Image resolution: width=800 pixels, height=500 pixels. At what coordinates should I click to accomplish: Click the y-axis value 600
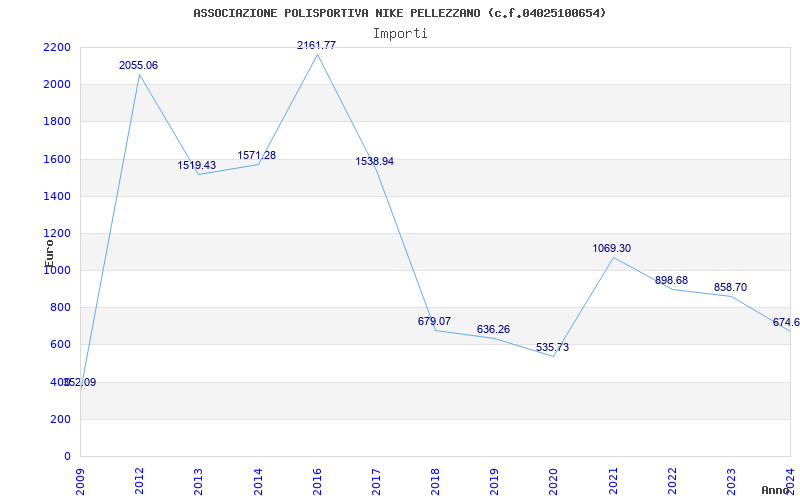[61, 345]
